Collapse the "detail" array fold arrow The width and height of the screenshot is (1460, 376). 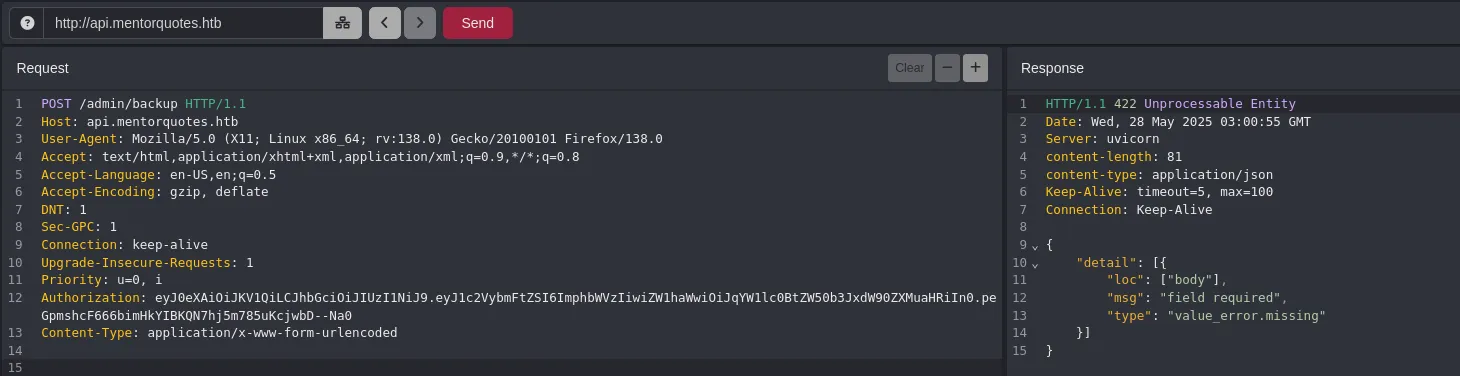point(1035,263)
